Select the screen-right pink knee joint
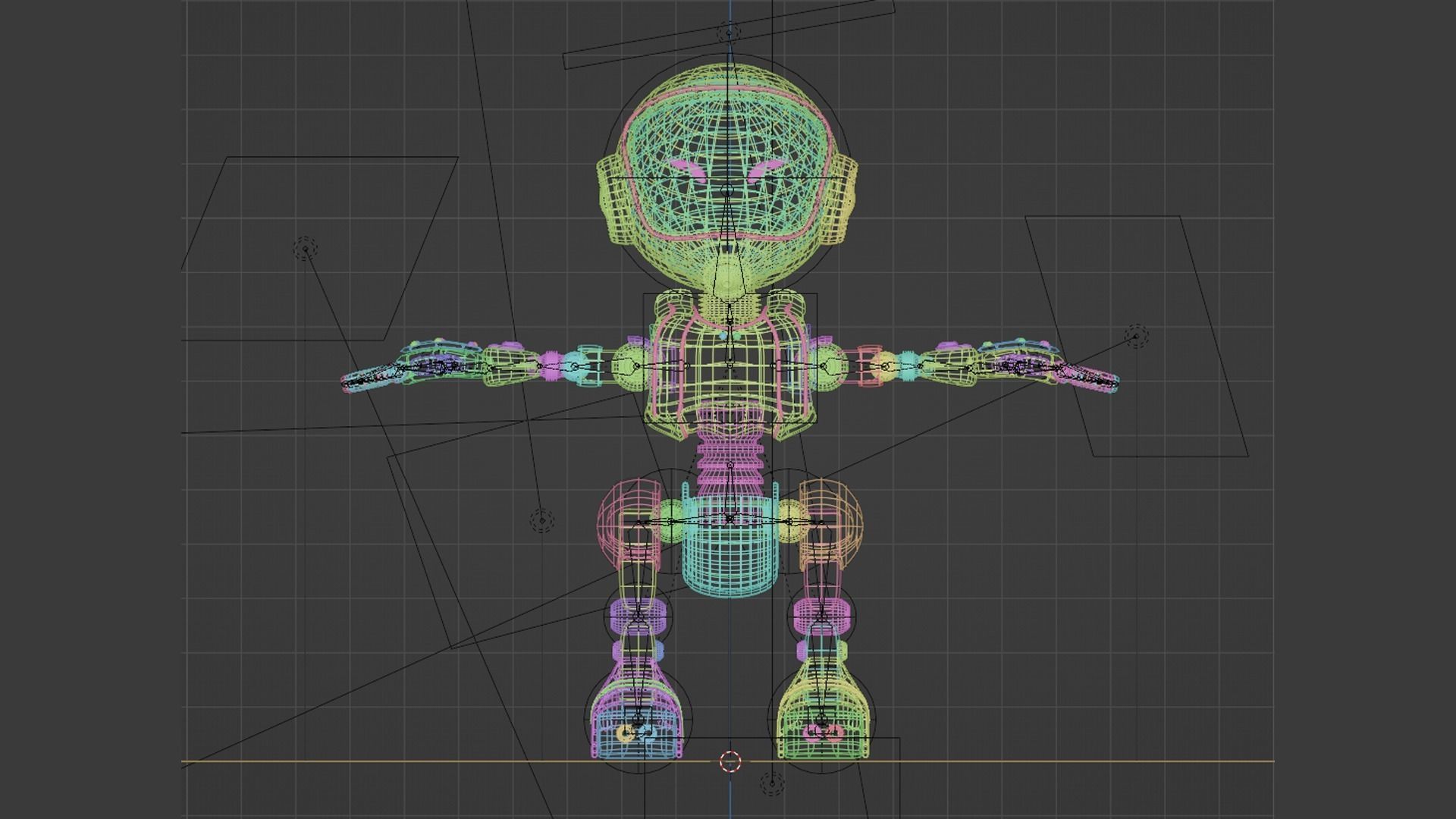1456x819 pixels. tap(822, 617)
